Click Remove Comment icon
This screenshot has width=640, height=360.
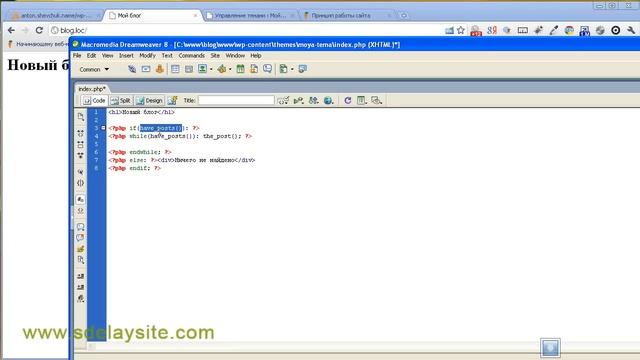pyautogui.click(x=80, y=238)
